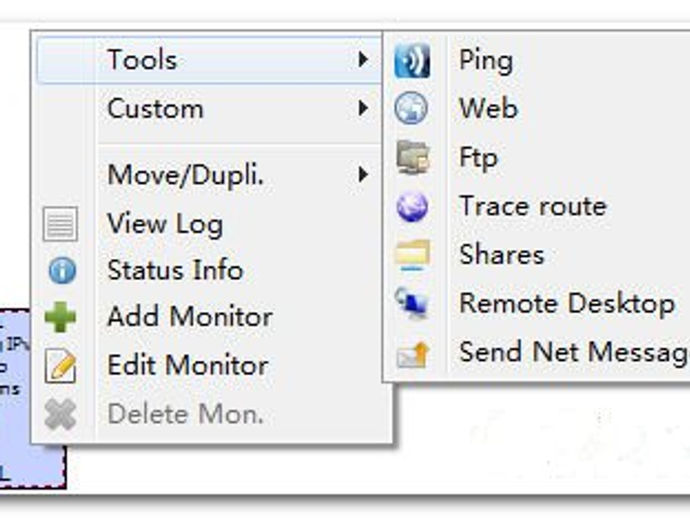The image size is (690, 518).
Task: Click the View Log list icon
Action: click(60, 224)
